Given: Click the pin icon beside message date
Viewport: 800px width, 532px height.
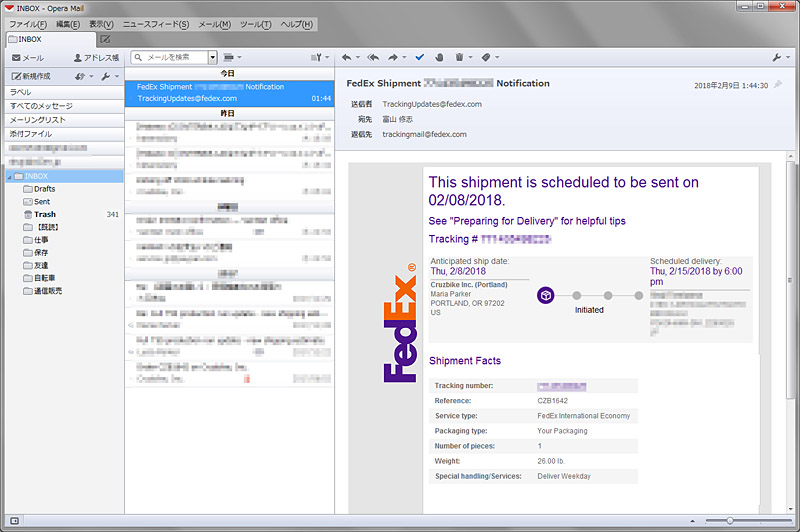Looking at the screenshot, I should click(778, 85).
